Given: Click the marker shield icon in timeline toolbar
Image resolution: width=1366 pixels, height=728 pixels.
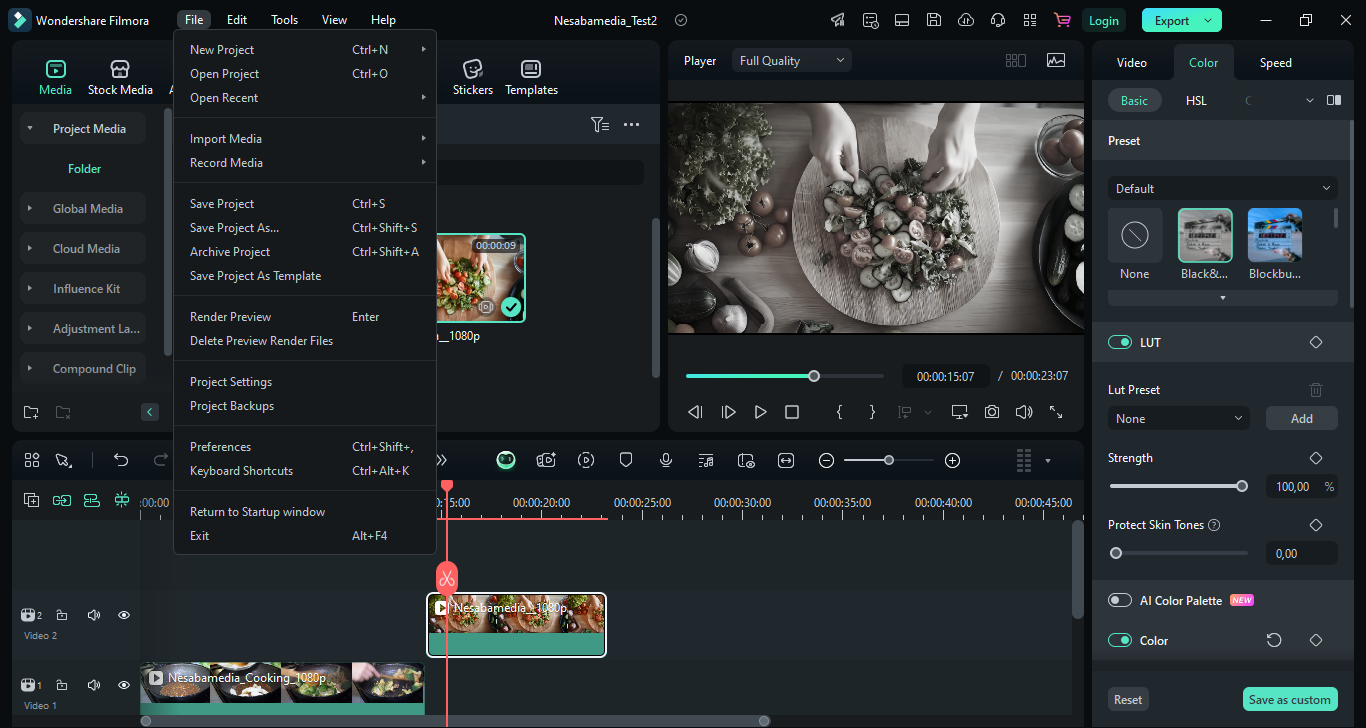Looking at the screenshot, I should pyautogui.click(x=626, y=460).
